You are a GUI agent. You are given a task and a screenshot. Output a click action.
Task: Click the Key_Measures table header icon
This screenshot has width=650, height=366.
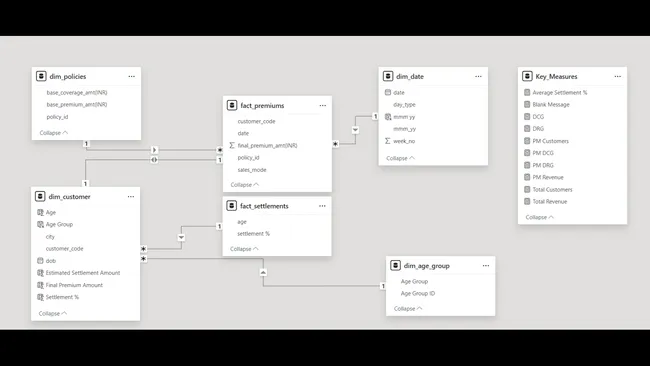(527, 76)
